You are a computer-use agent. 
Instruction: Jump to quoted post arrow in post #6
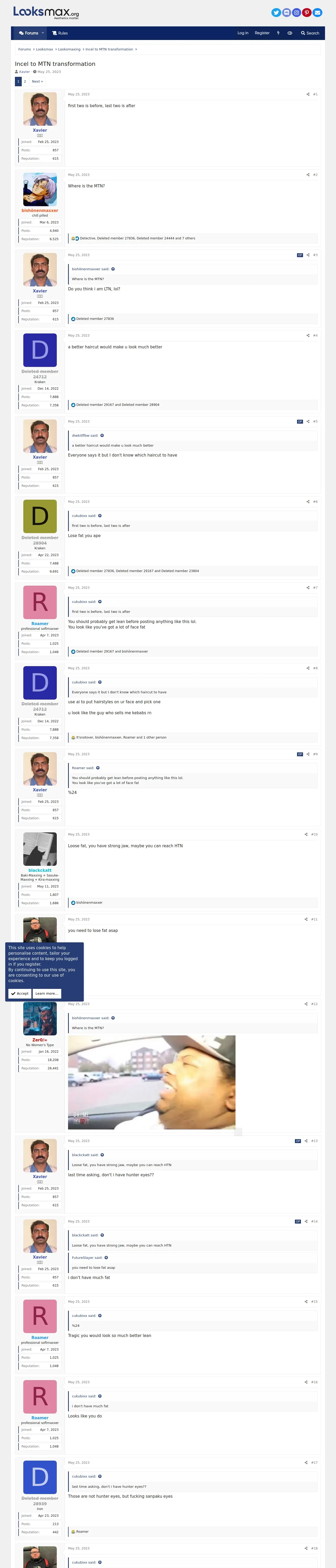point(100,516)
